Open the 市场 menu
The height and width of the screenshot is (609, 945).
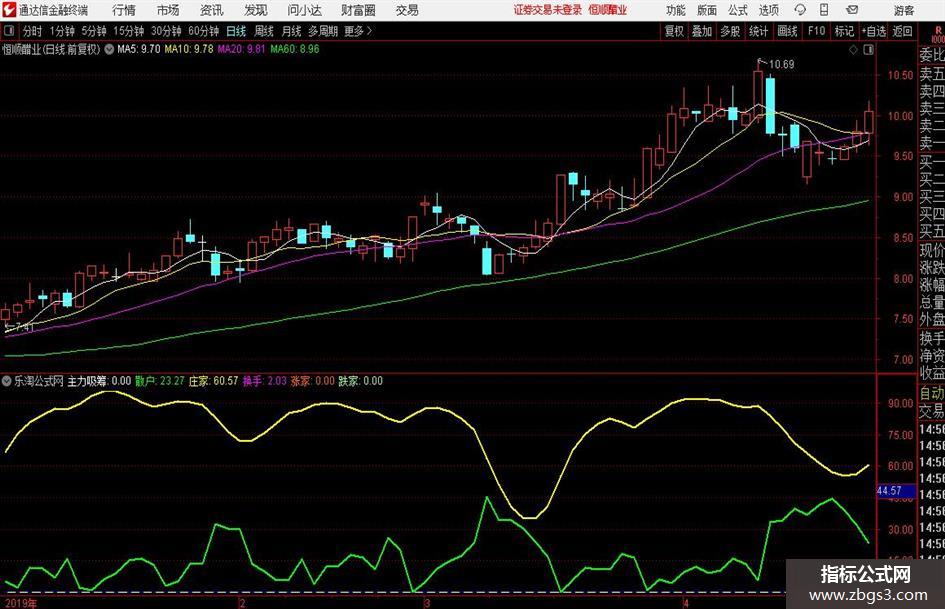168,10
